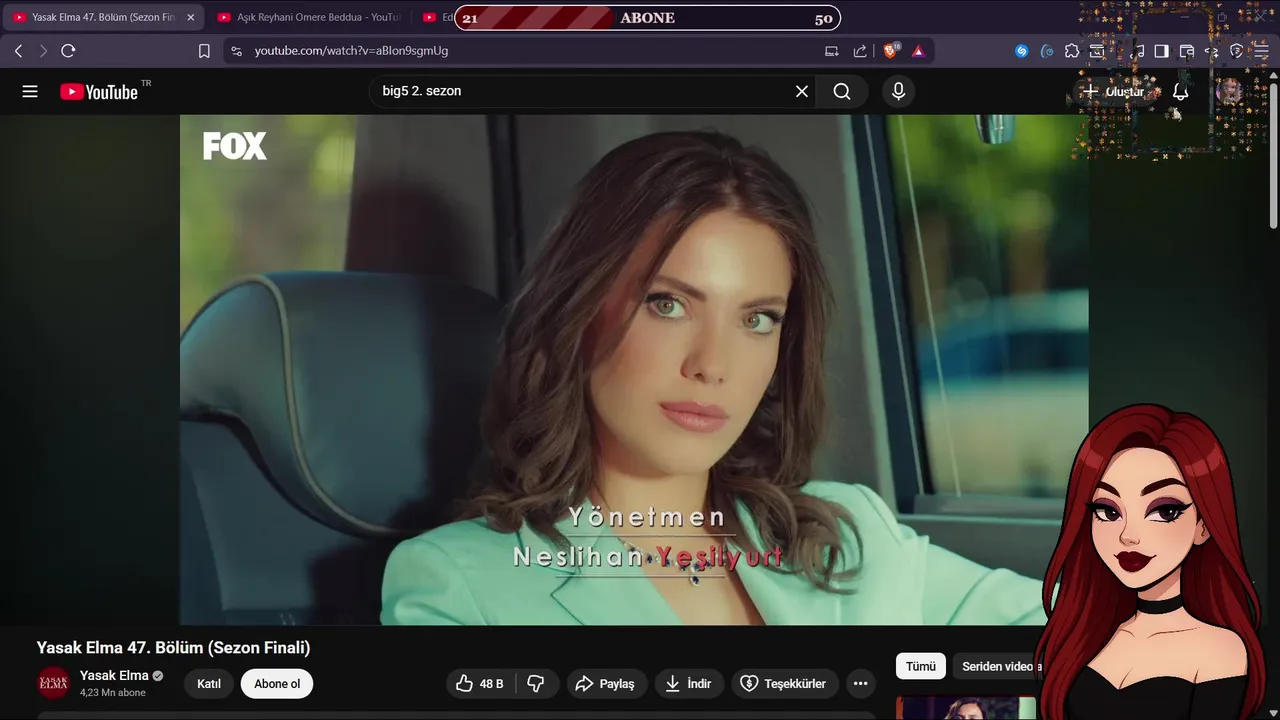Switch to Aşık Reyhani Omere Beddua tab
Image resolution: width=1280 pixels, height=720 pixels.
coord(308,18)
